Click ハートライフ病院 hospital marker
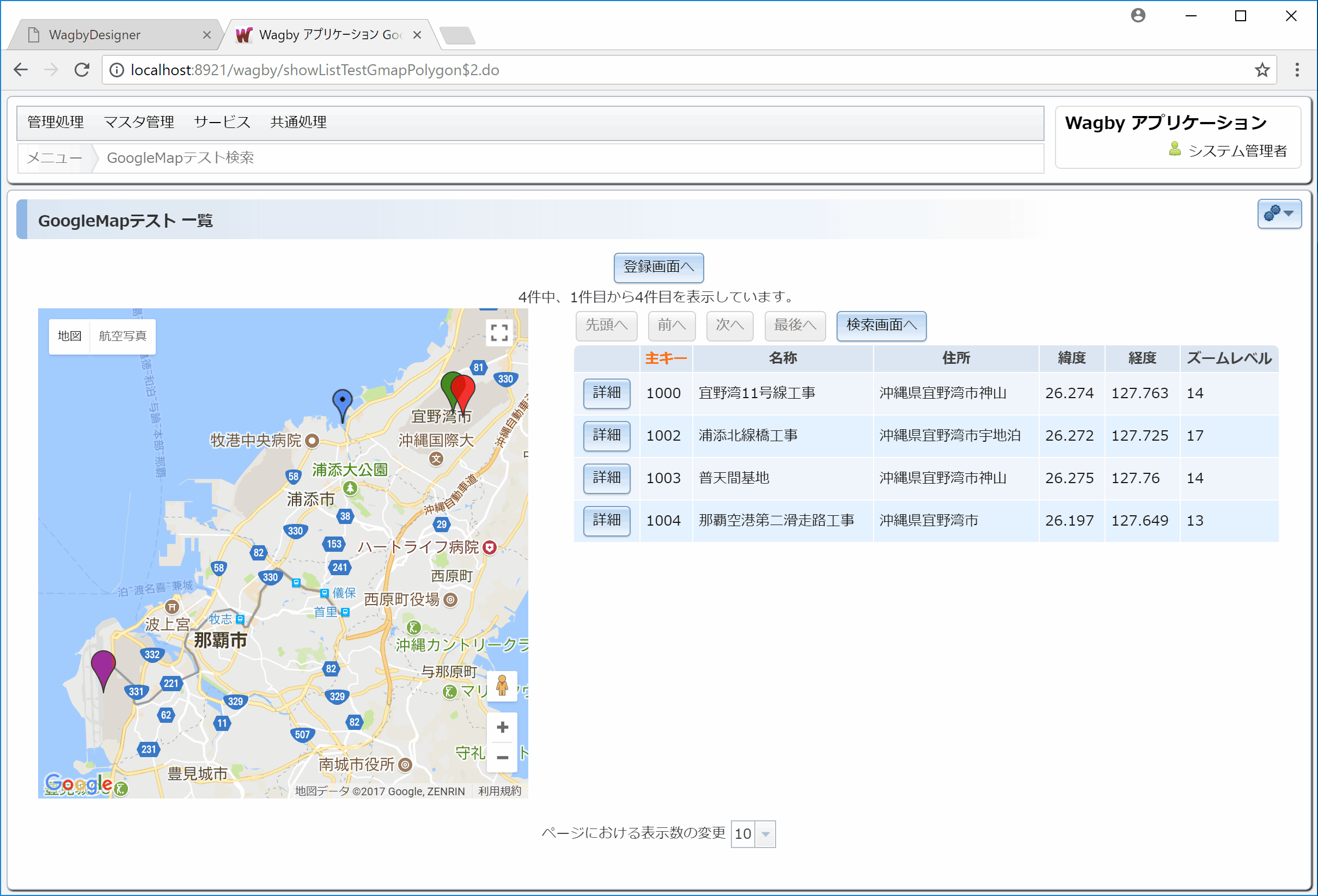The image size is (1318, 896). point(490,547)
